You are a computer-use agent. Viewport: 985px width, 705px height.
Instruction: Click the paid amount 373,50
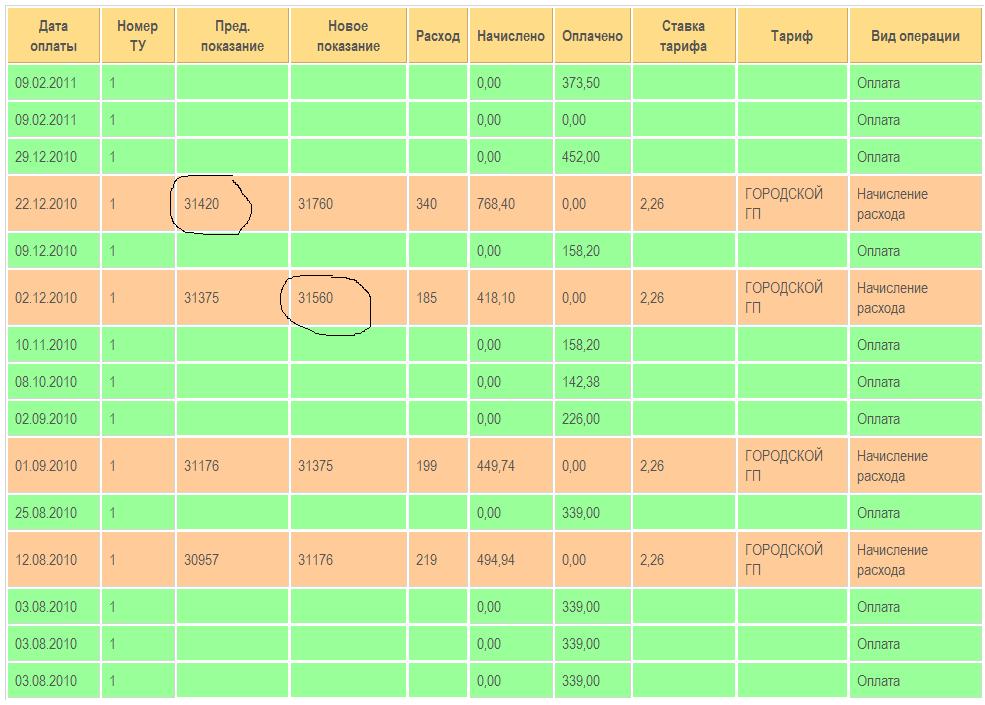581,83
